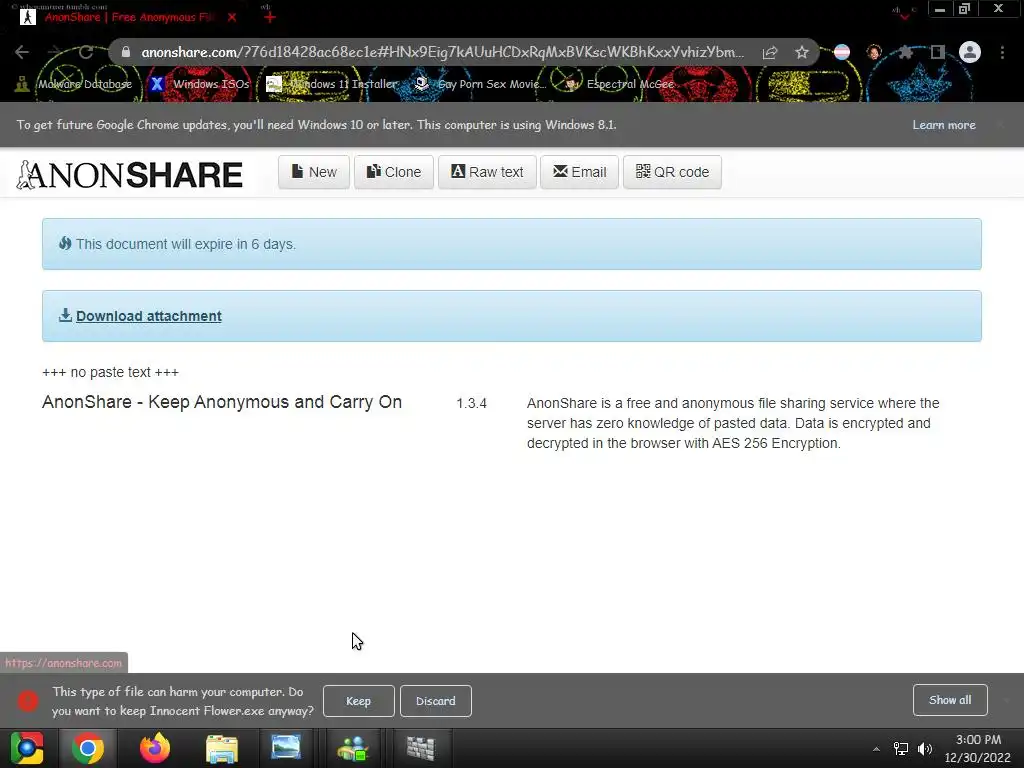
Task: Close the AnonShare tab
Action: coord(232,17)
